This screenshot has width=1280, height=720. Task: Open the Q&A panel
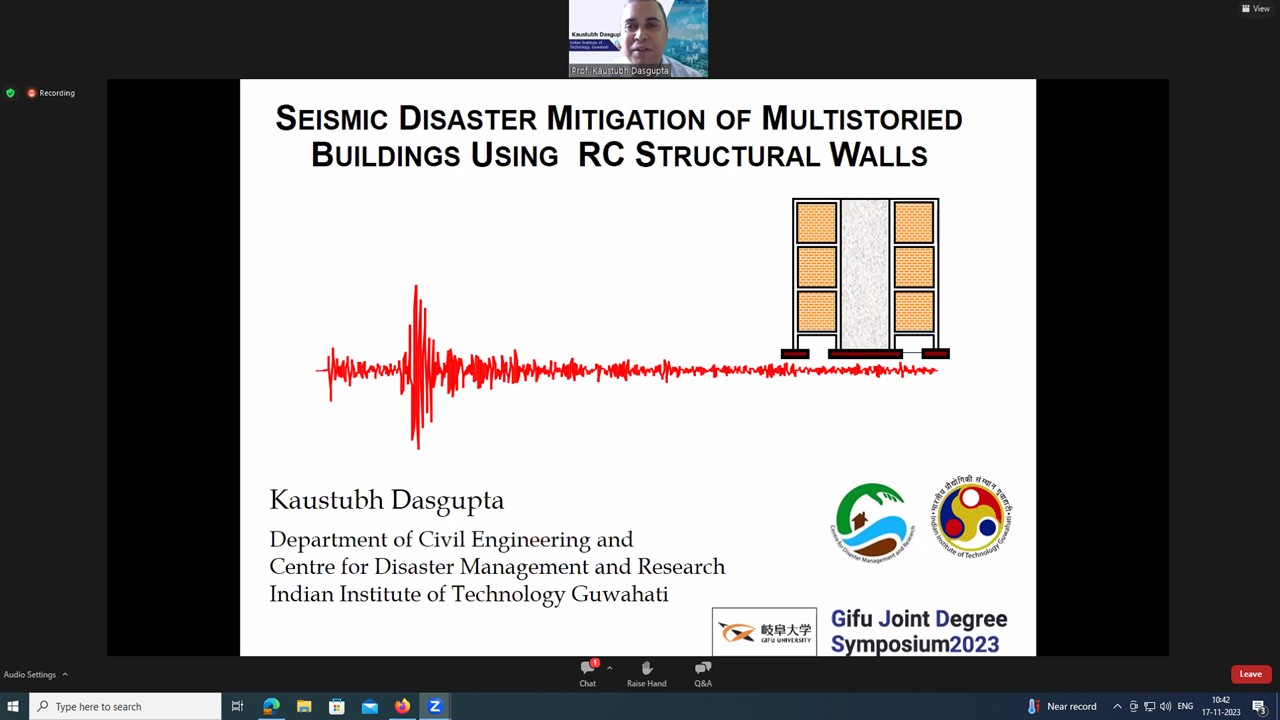(703, 674)
